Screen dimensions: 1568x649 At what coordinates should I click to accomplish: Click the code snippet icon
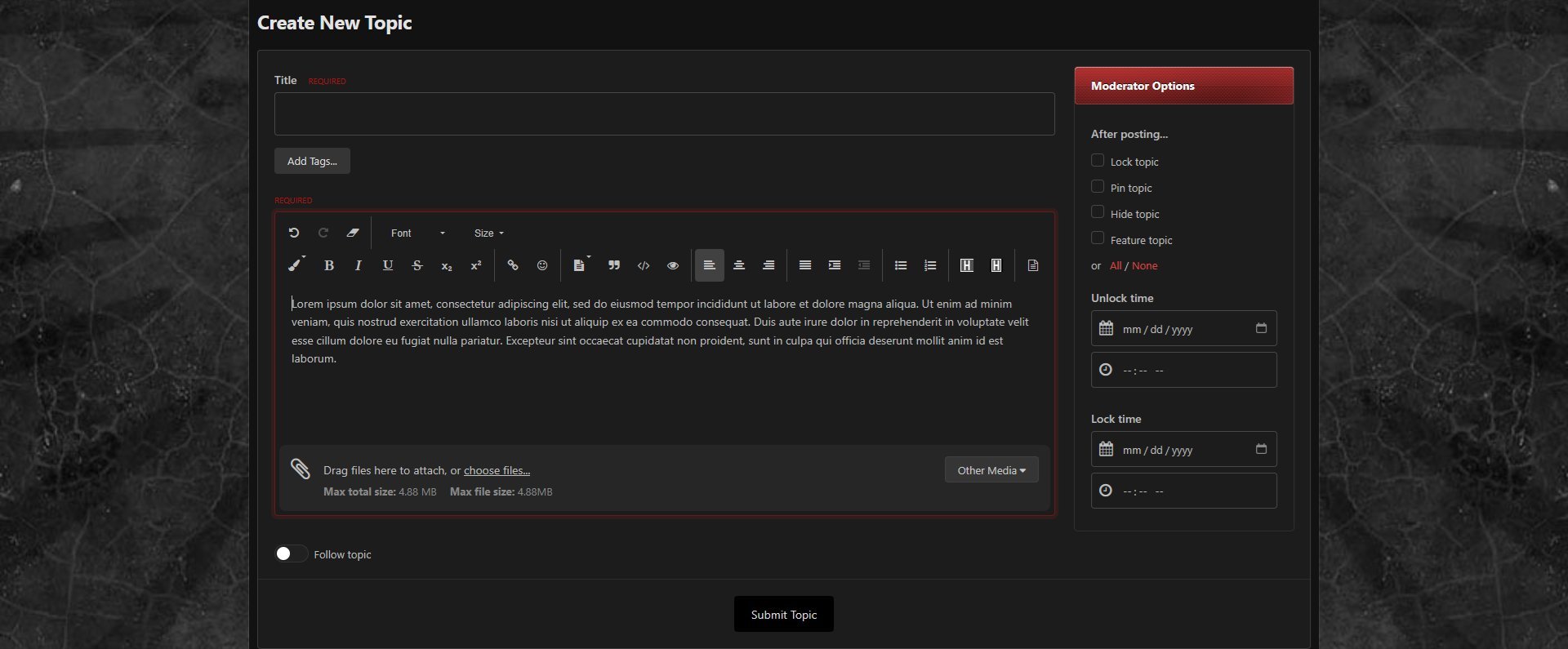644,265
